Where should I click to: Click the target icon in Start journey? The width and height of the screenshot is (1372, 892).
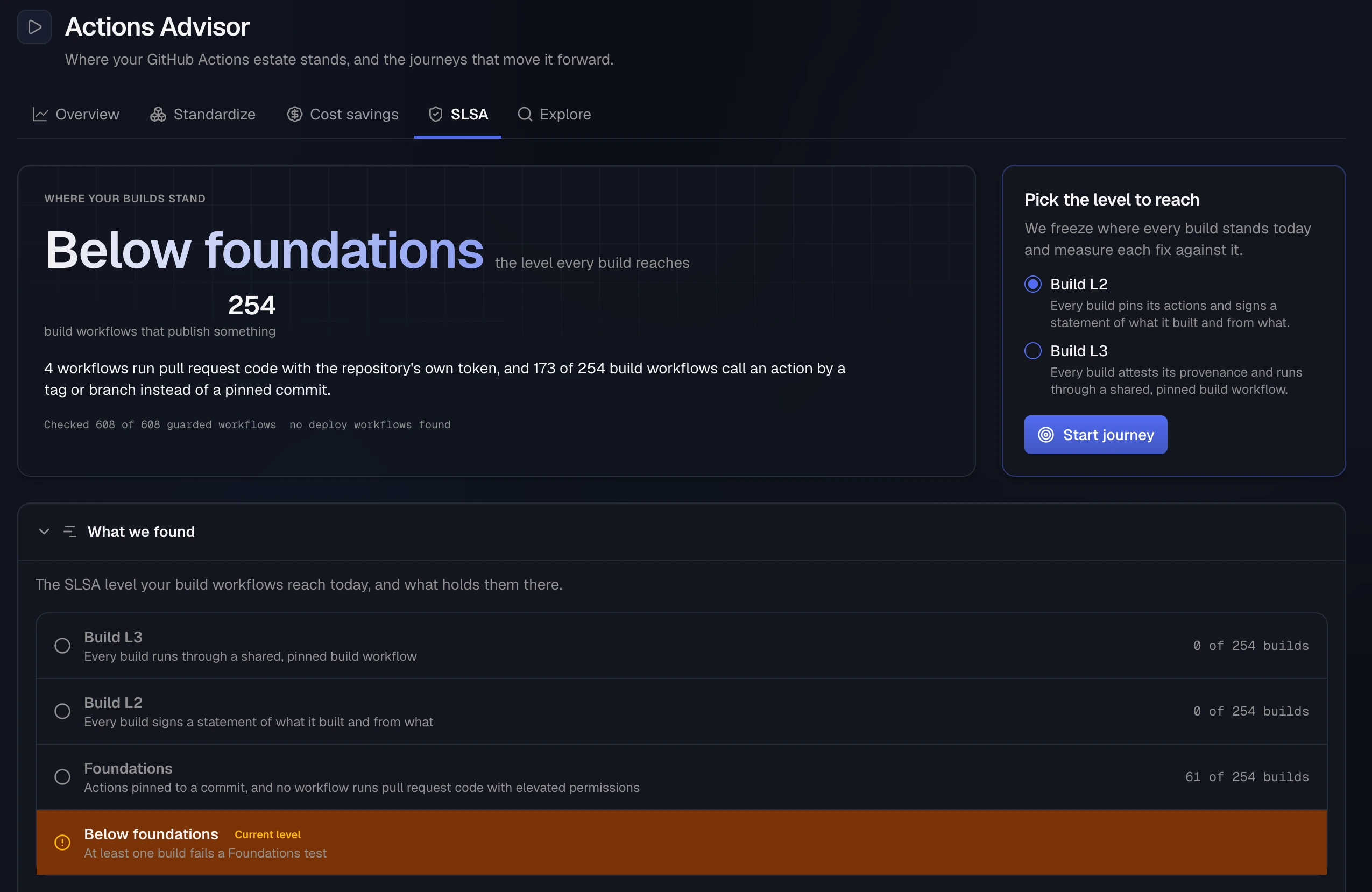(x=1046, y=435)
